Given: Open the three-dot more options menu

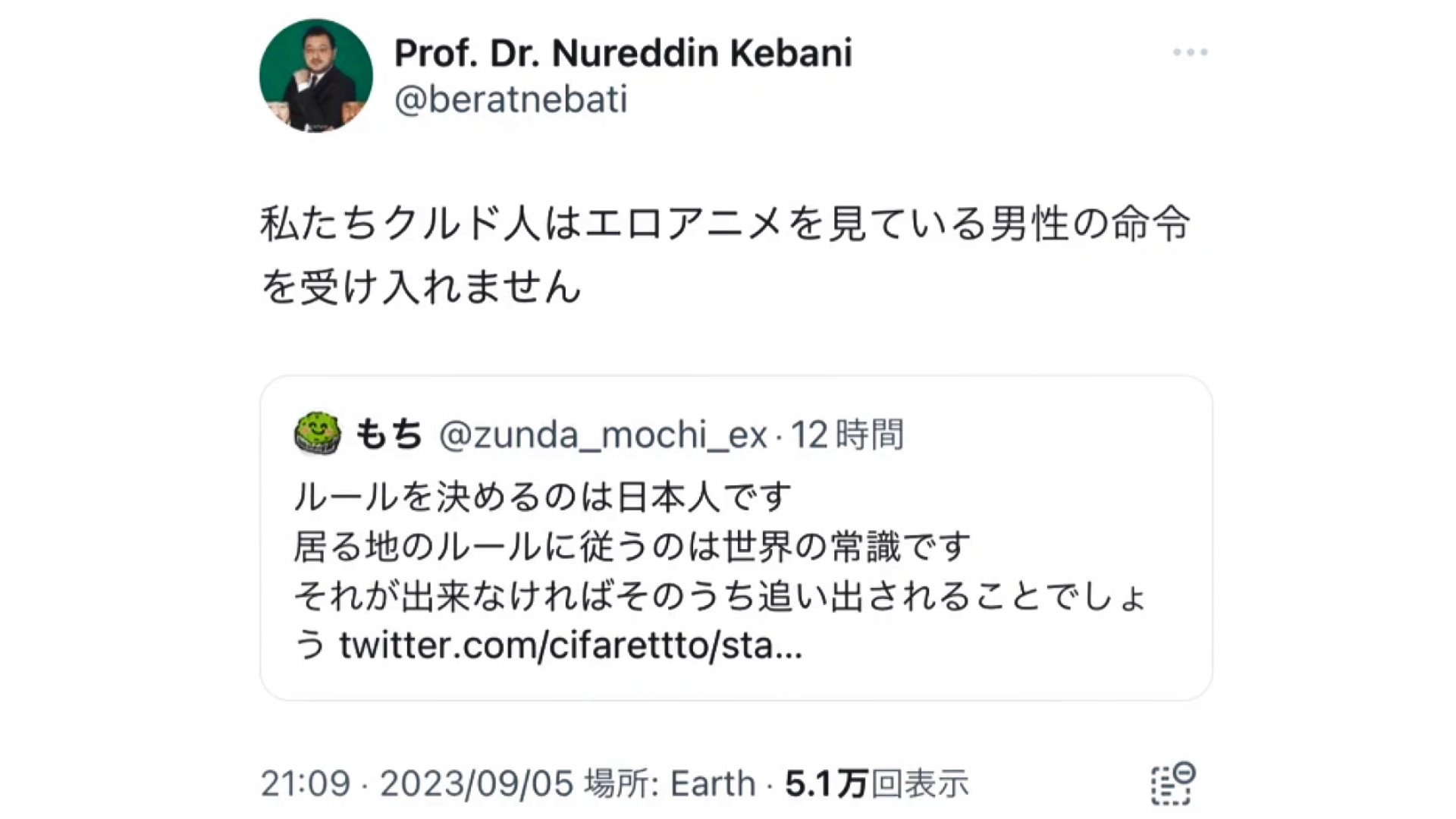Looking at the screenshot, I should (1190, 52).
